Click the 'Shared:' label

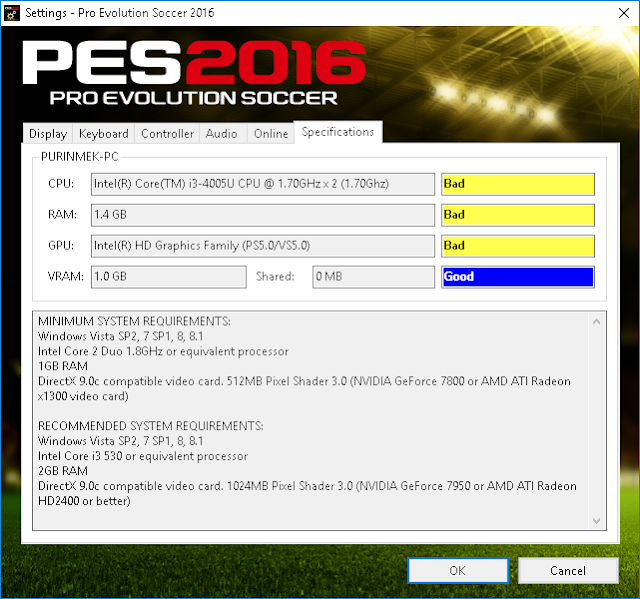(275, 277)
